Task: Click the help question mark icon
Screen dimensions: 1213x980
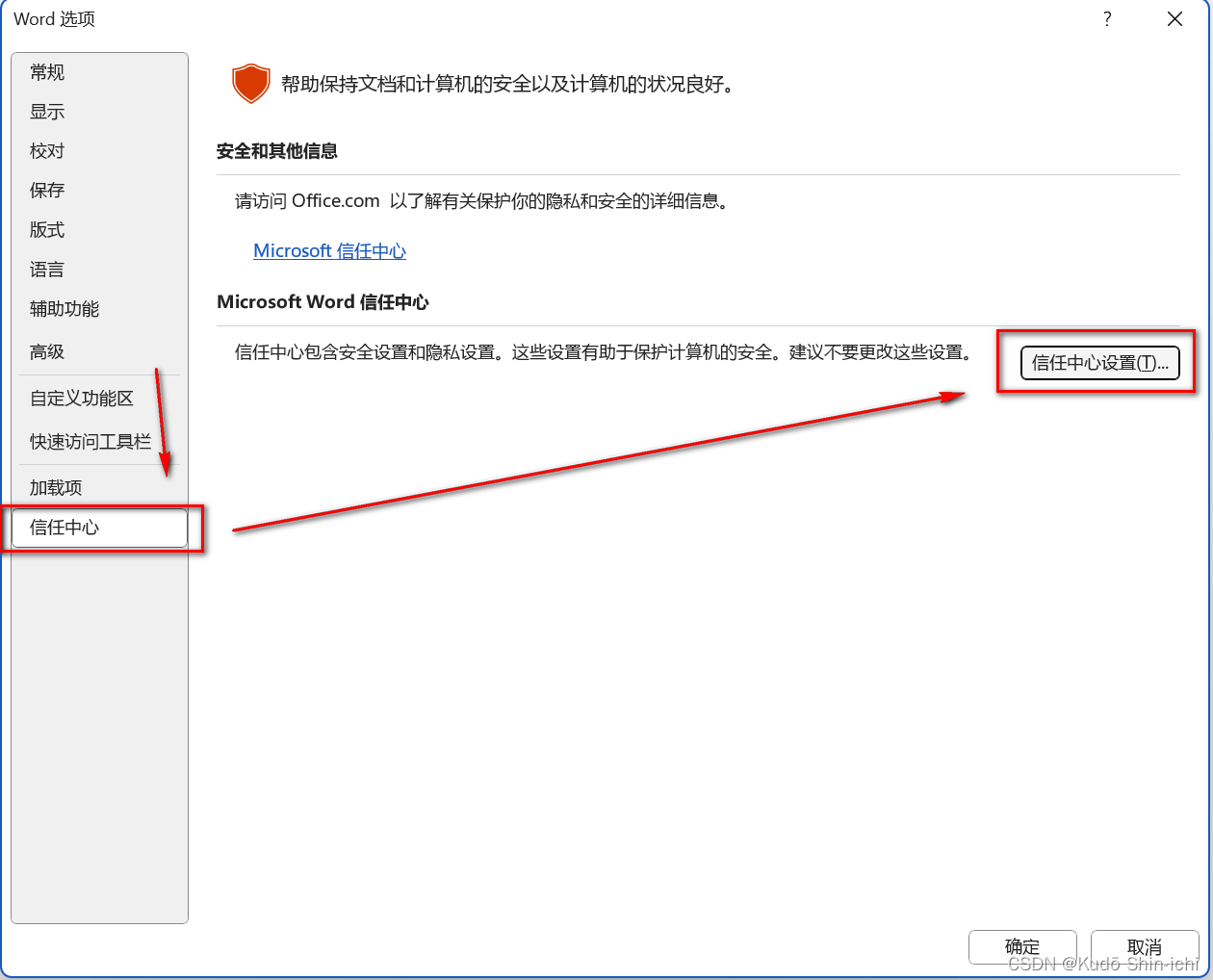Action: [x=1107, y=19]
